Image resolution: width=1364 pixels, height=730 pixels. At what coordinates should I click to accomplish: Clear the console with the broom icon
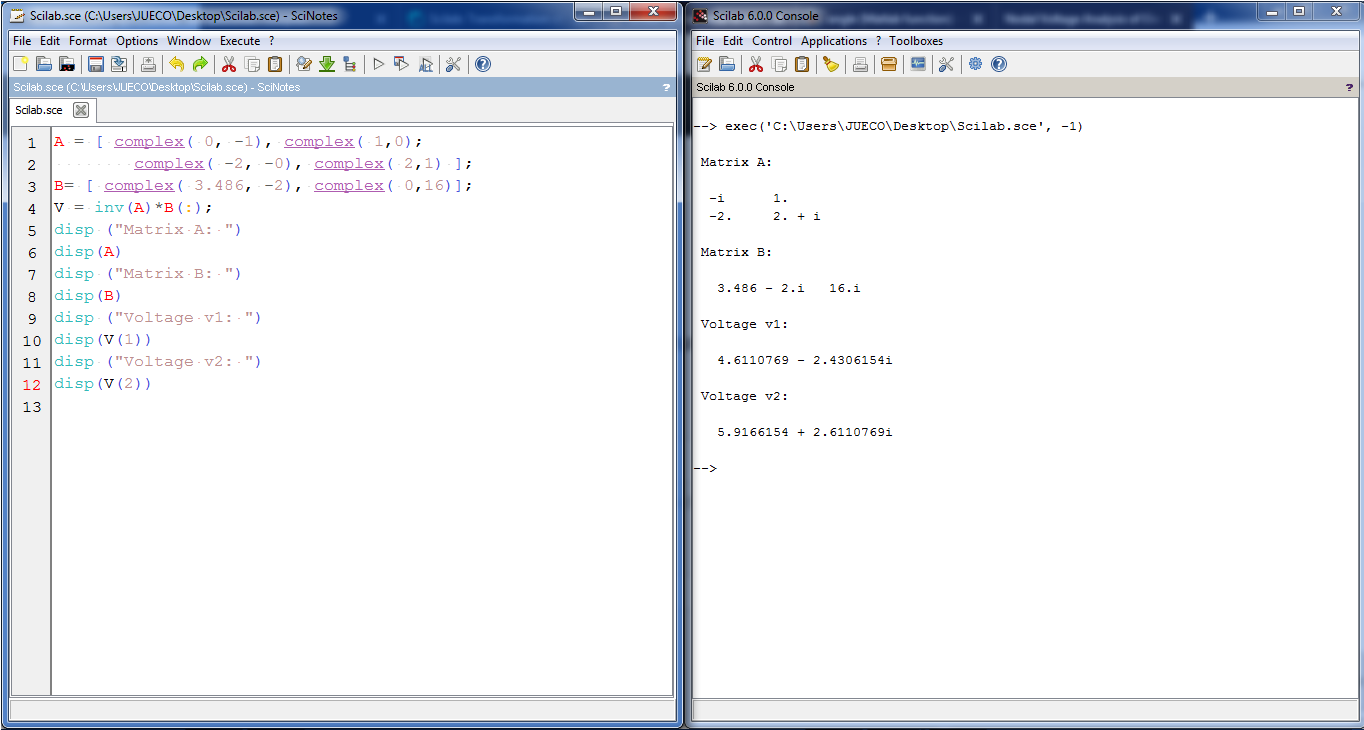(x=831, y=64)
